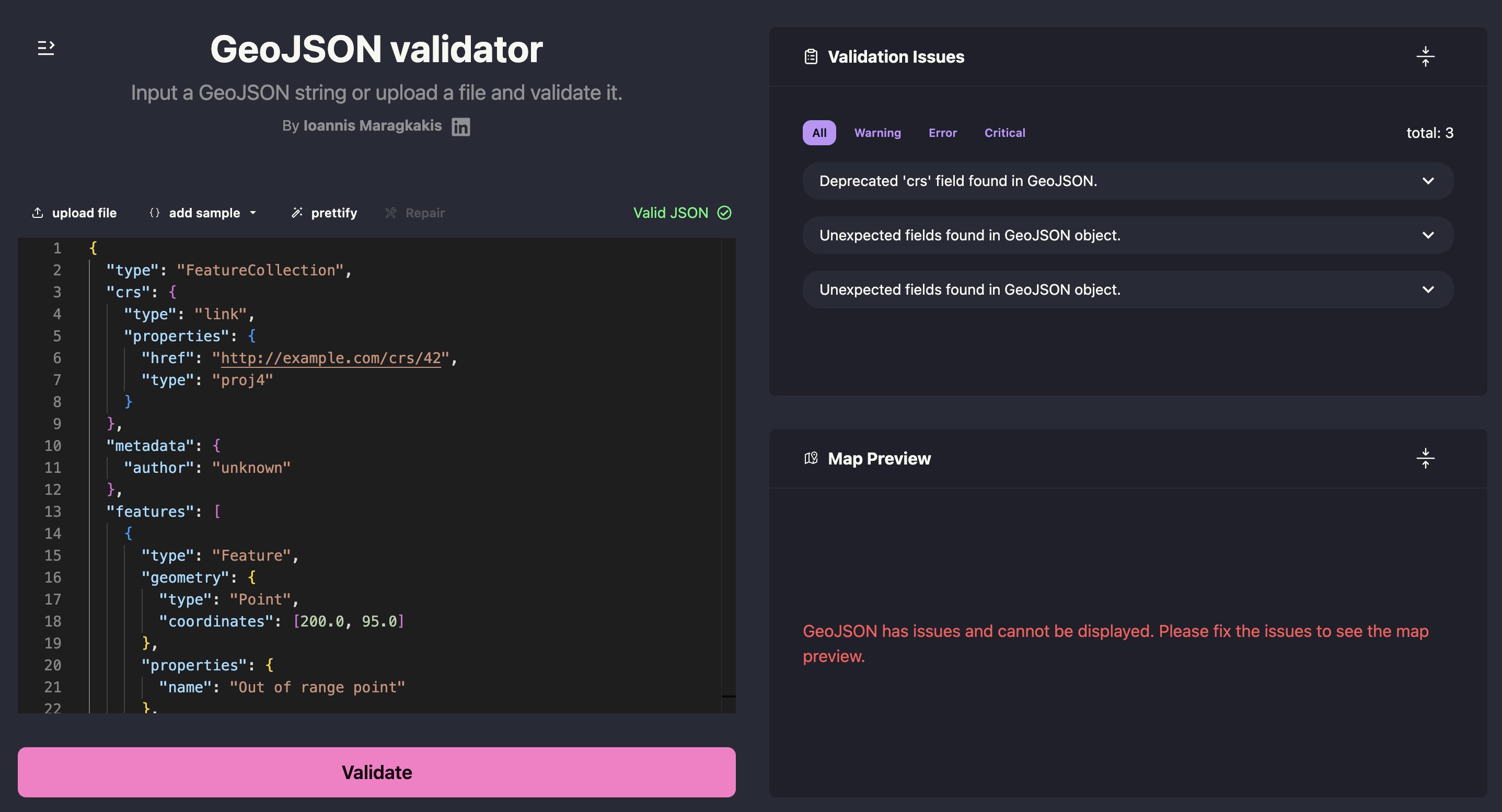Viewport: 1502px width, 812px height.
Task: Click the Map Preview panel title
Action: pos(879,458)
